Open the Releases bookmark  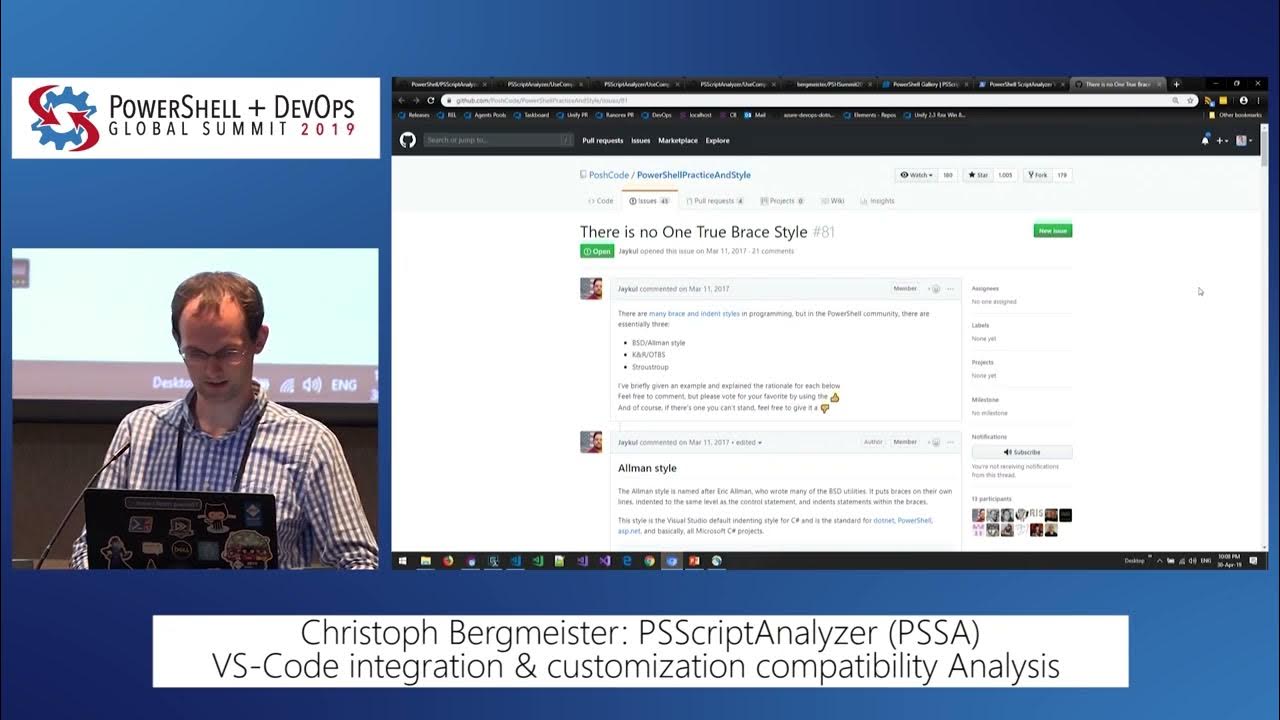click(414, 115)
